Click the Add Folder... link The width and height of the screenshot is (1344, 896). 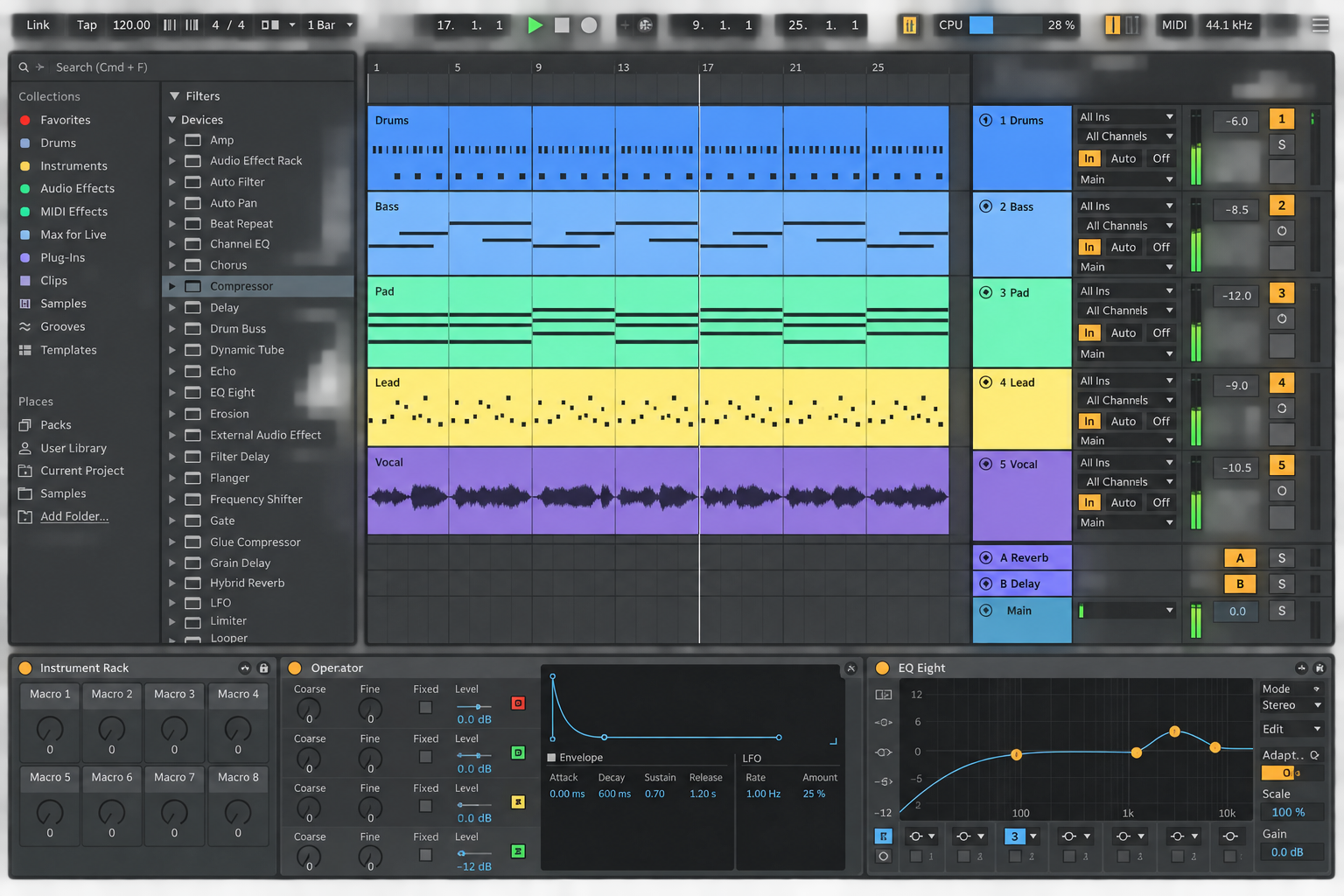[74, 517]
